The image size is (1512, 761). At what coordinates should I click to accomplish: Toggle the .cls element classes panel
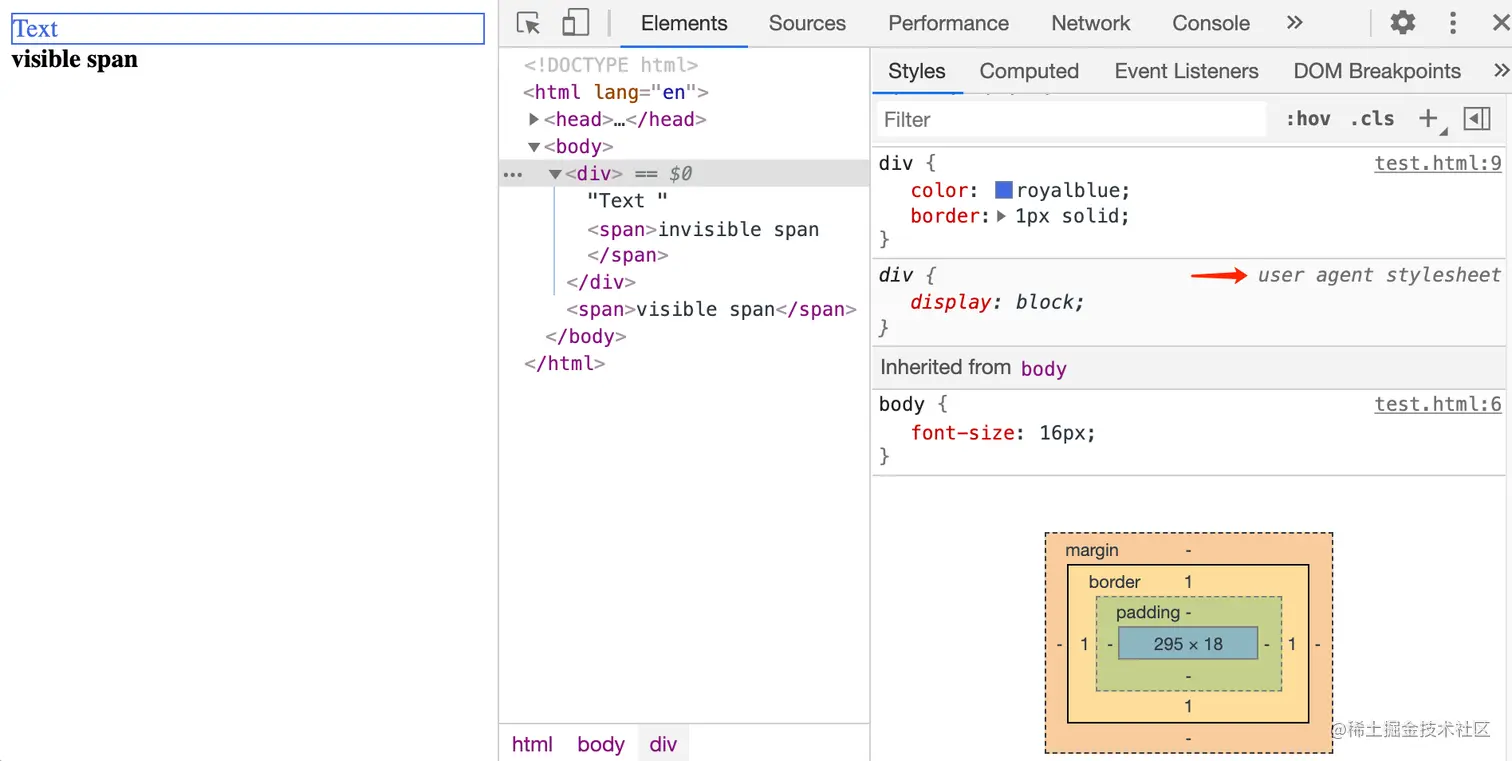tap(1372, 119)
